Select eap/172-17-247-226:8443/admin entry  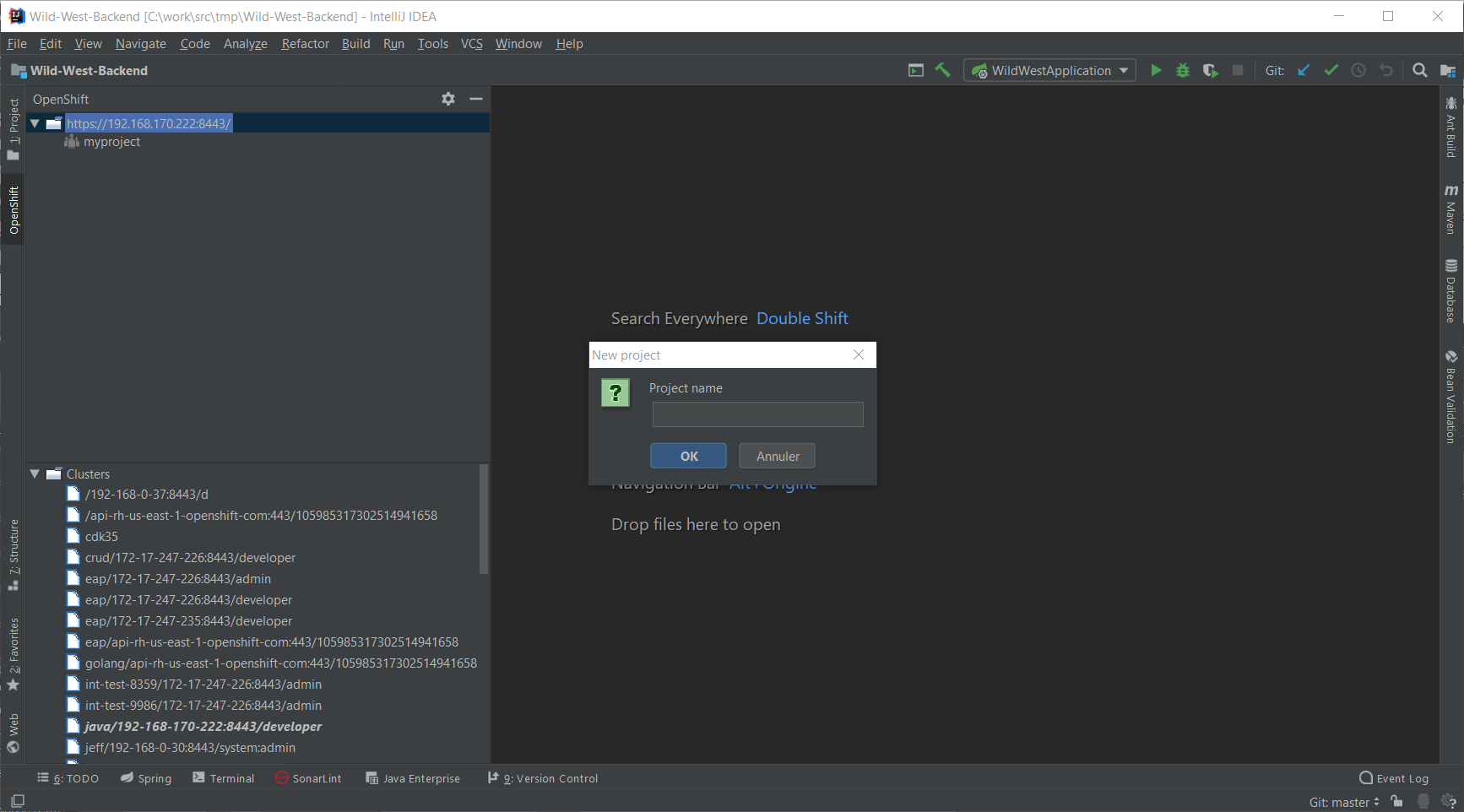[x=178, y=579]
